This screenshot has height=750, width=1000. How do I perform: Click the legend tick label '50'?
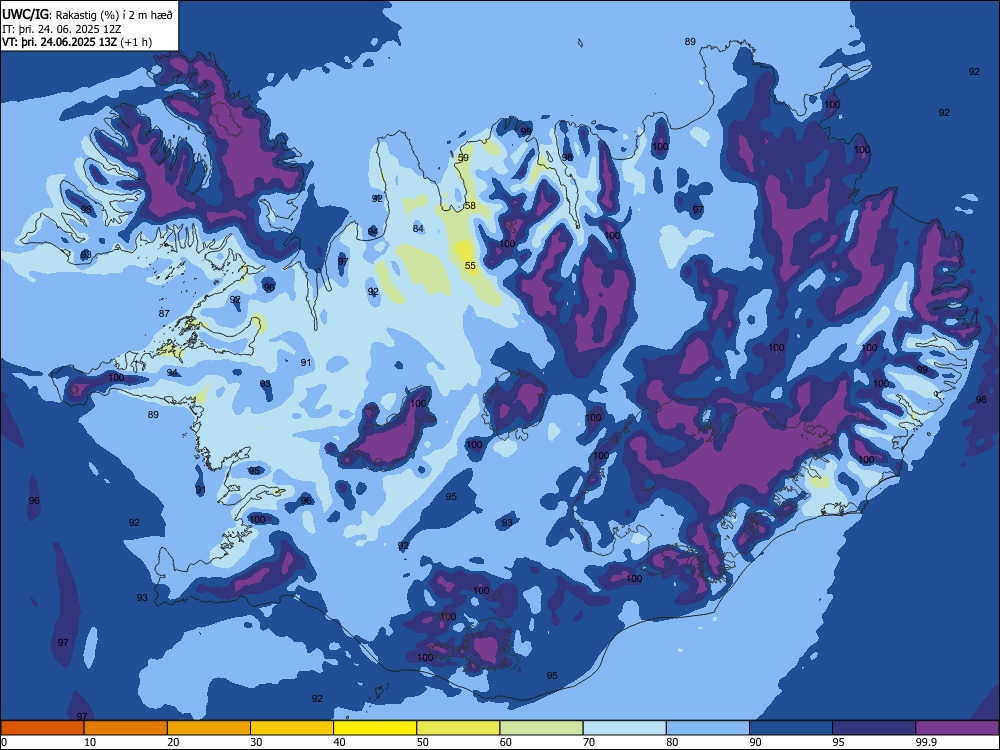(423, 742)
